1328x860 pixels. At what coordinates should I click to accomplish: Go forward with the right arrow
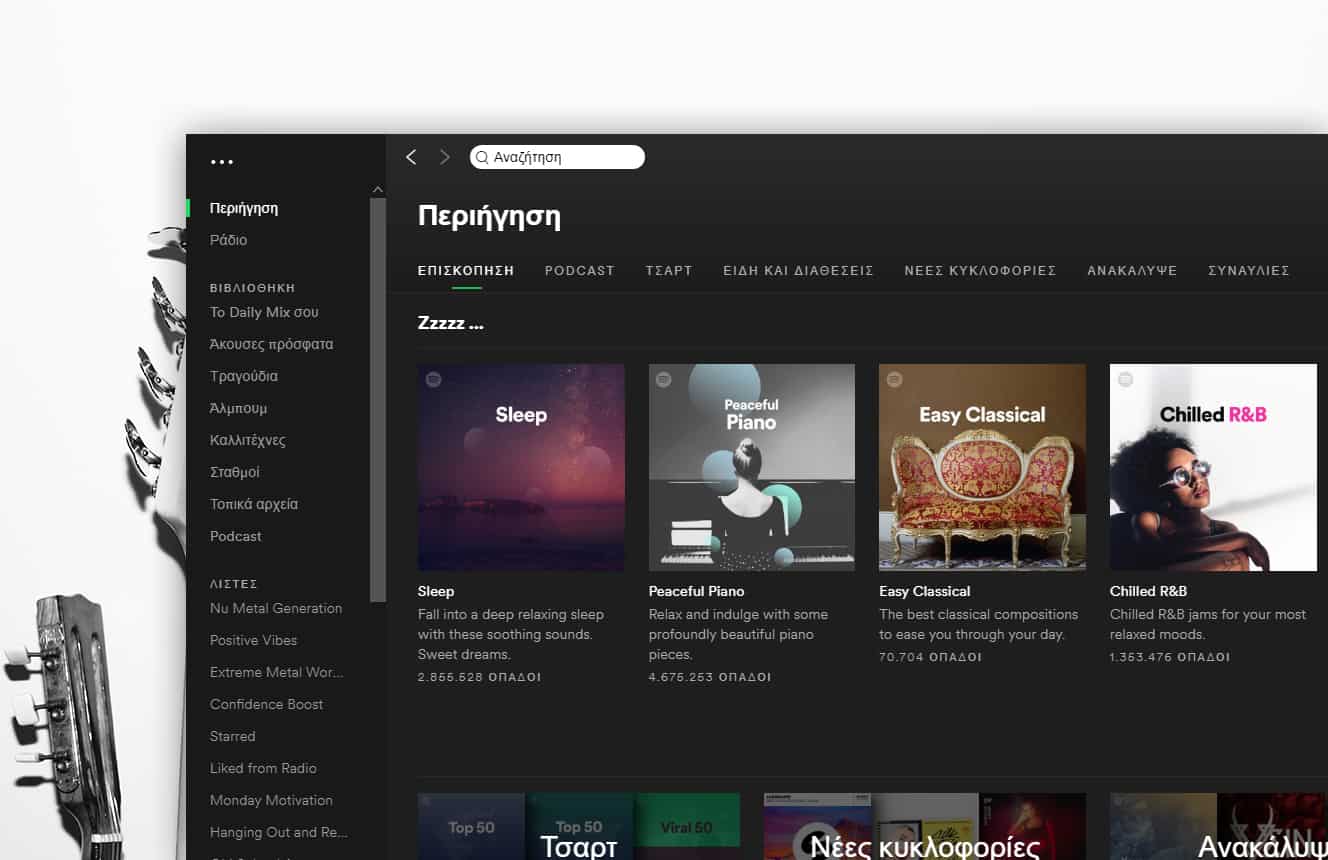pyautogui.click(x=445, y=157)
